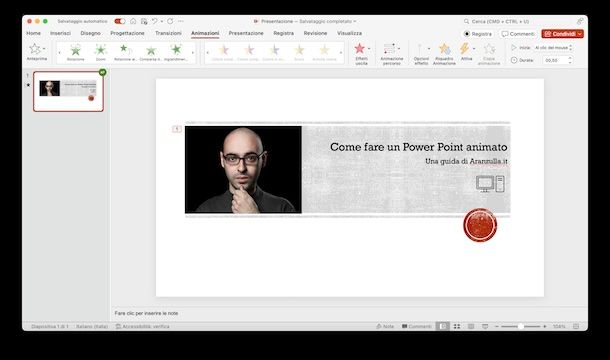Click the collaboration icon at top right
This screenshot has width=610, height=360.
[580, 21]
